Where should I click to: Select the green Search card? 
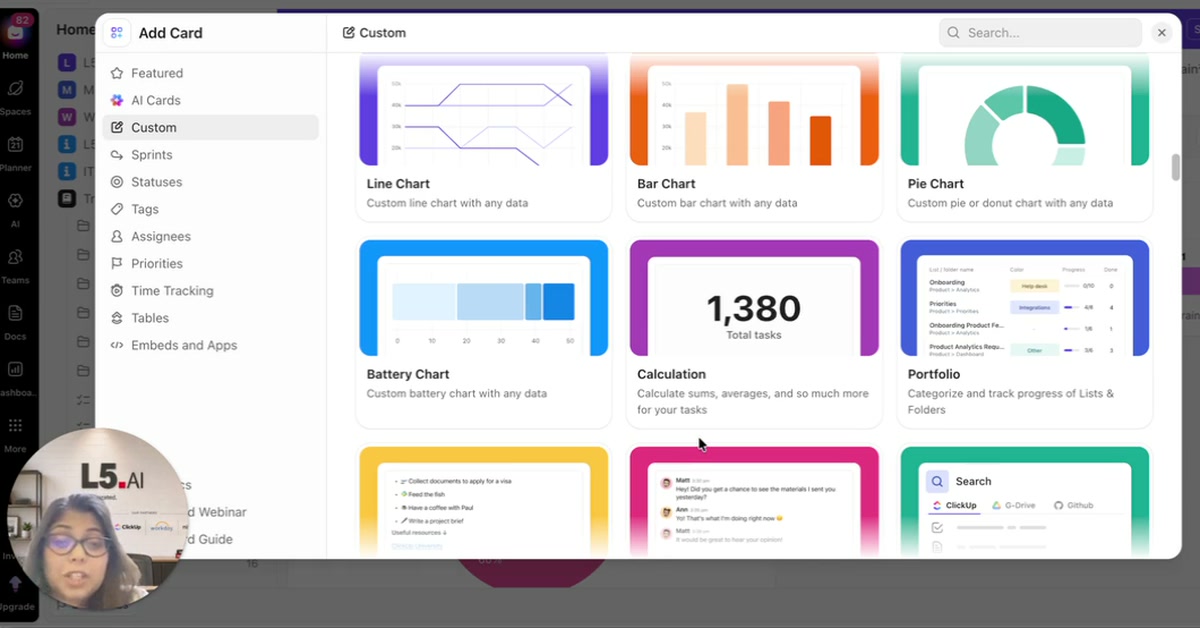click(x=1025, y=501)
